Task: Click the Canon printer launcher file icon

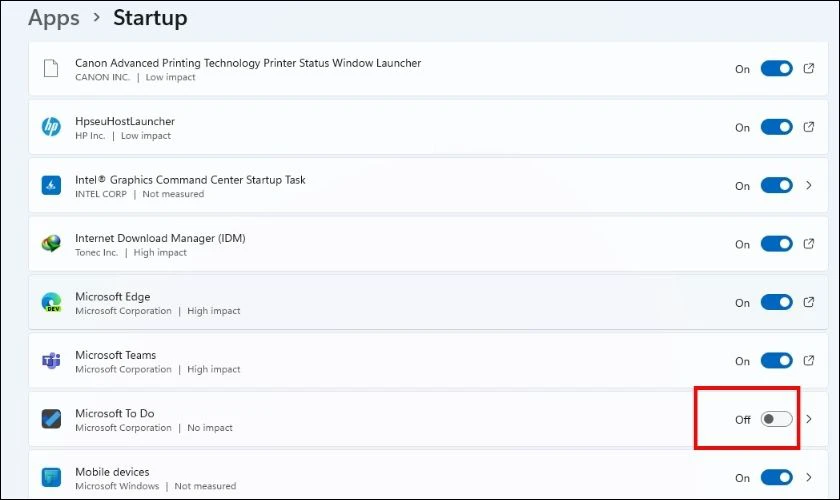Action: coord(51,69)
